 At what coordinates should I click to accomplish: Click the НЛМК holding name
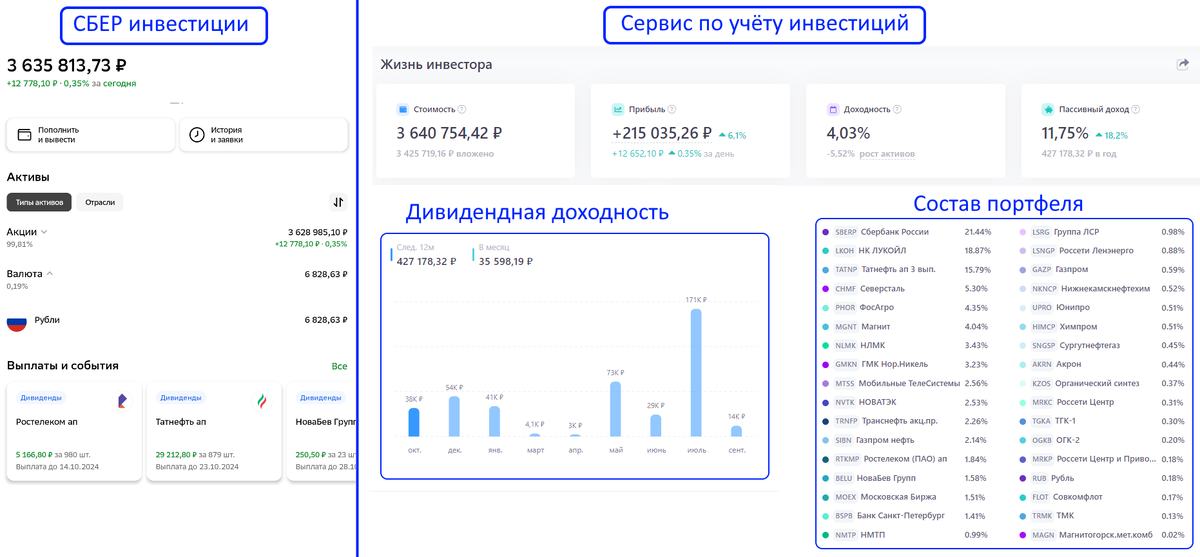(875, 346)
